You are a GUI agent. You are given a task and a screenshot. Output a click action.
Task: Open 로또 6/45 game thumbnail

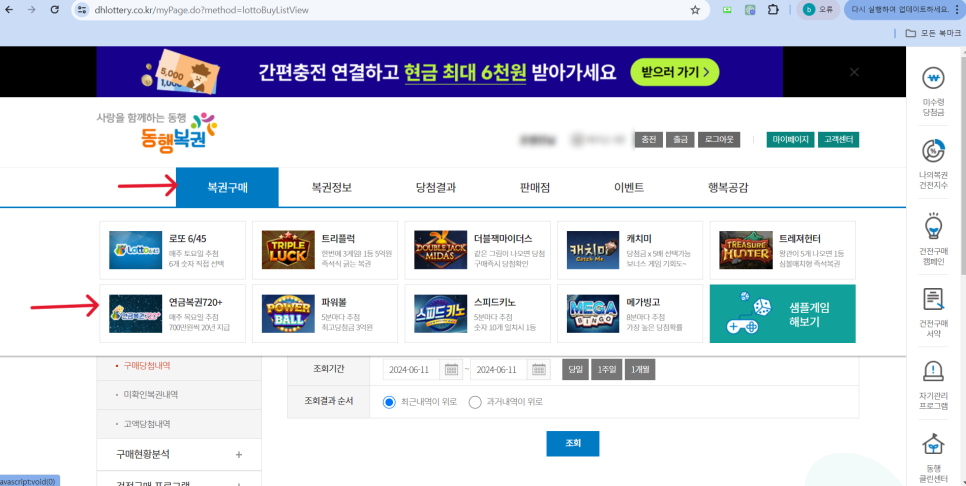click(136, 250)
